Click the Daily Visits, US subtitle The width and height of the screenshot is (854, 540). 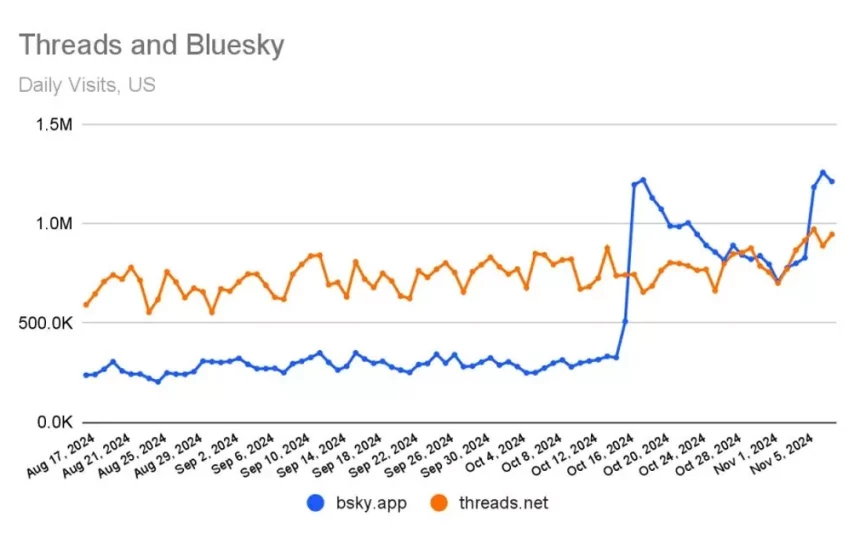click(87, 84)
